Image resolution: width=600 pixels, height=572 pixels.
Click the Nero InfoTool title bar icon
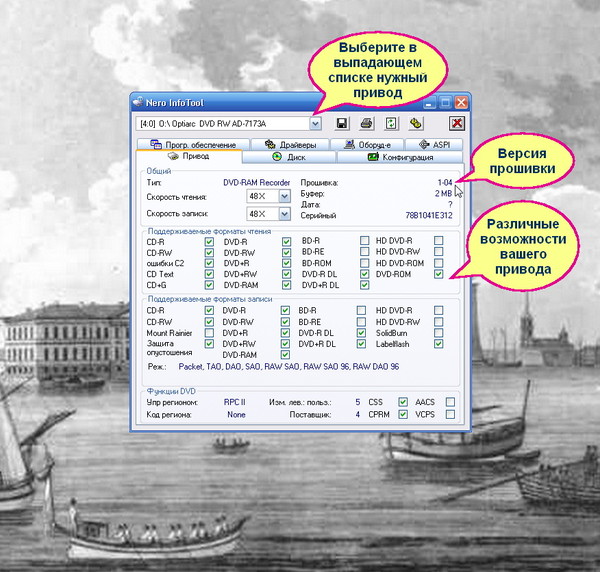pos(138,102)
